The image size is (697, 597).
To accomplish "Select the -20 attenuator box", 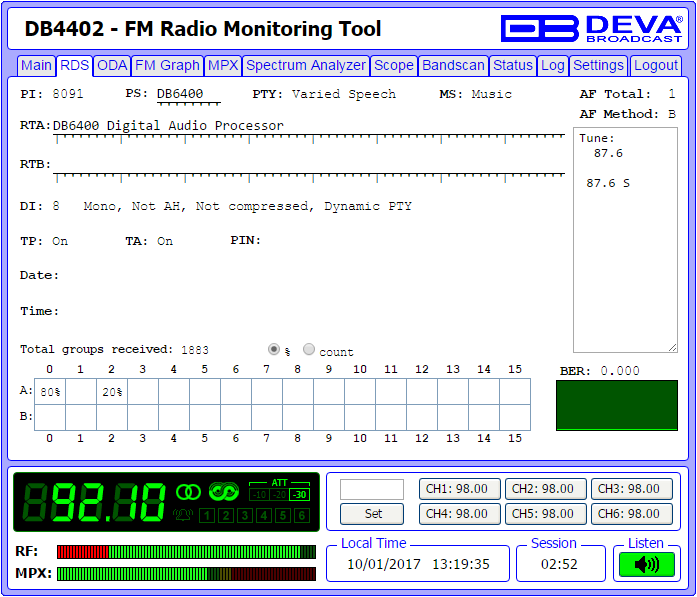I will click(x=279, y=494).
